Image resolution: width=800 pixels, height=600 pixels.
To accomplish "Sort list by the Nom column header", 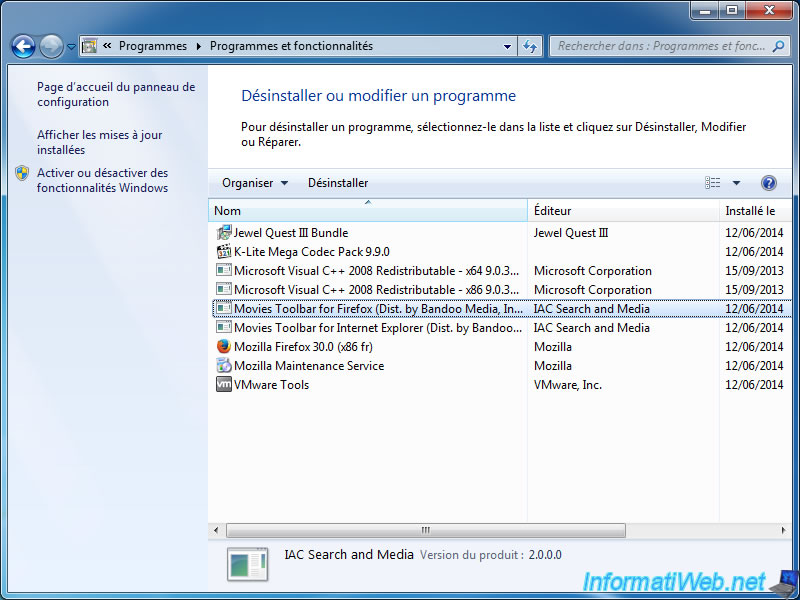I will point(367,210).
